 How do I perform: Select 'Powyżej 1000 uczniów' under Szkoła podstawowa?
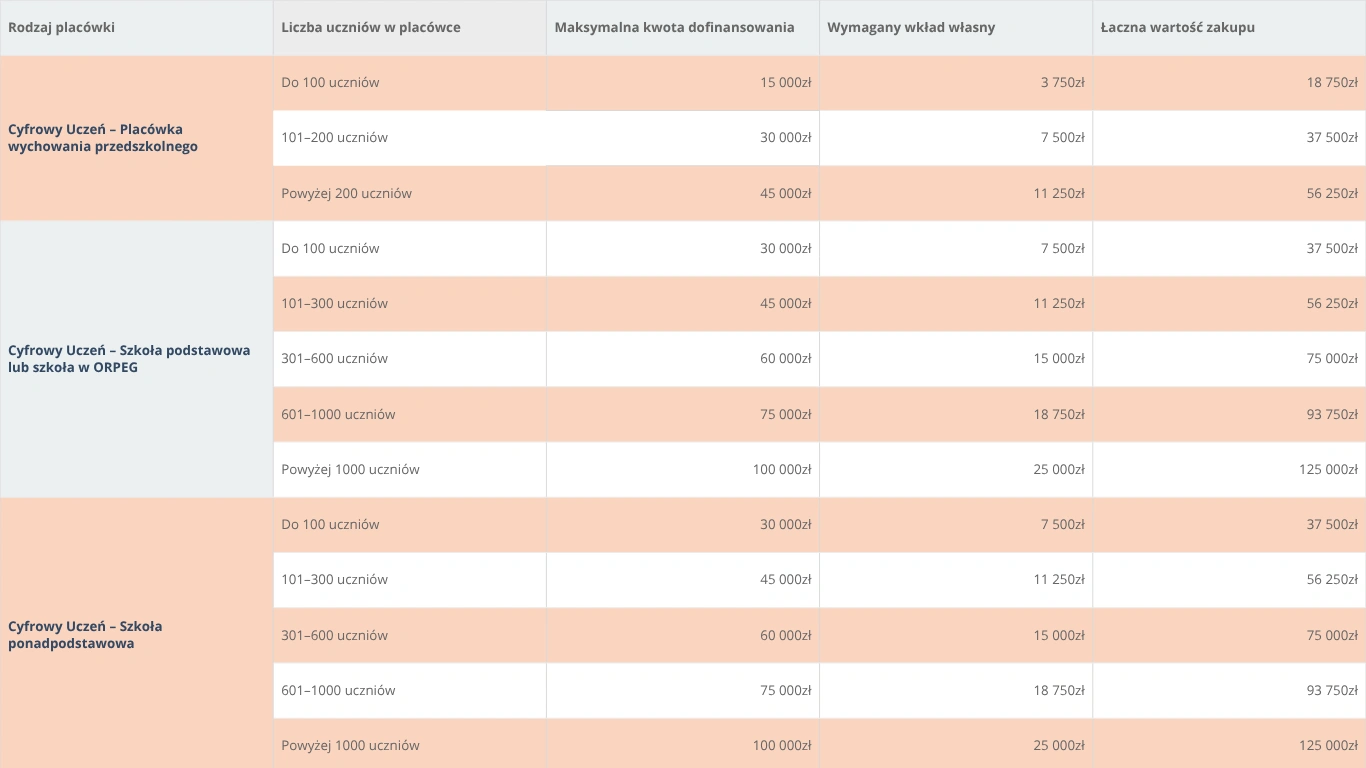(410, 470)
